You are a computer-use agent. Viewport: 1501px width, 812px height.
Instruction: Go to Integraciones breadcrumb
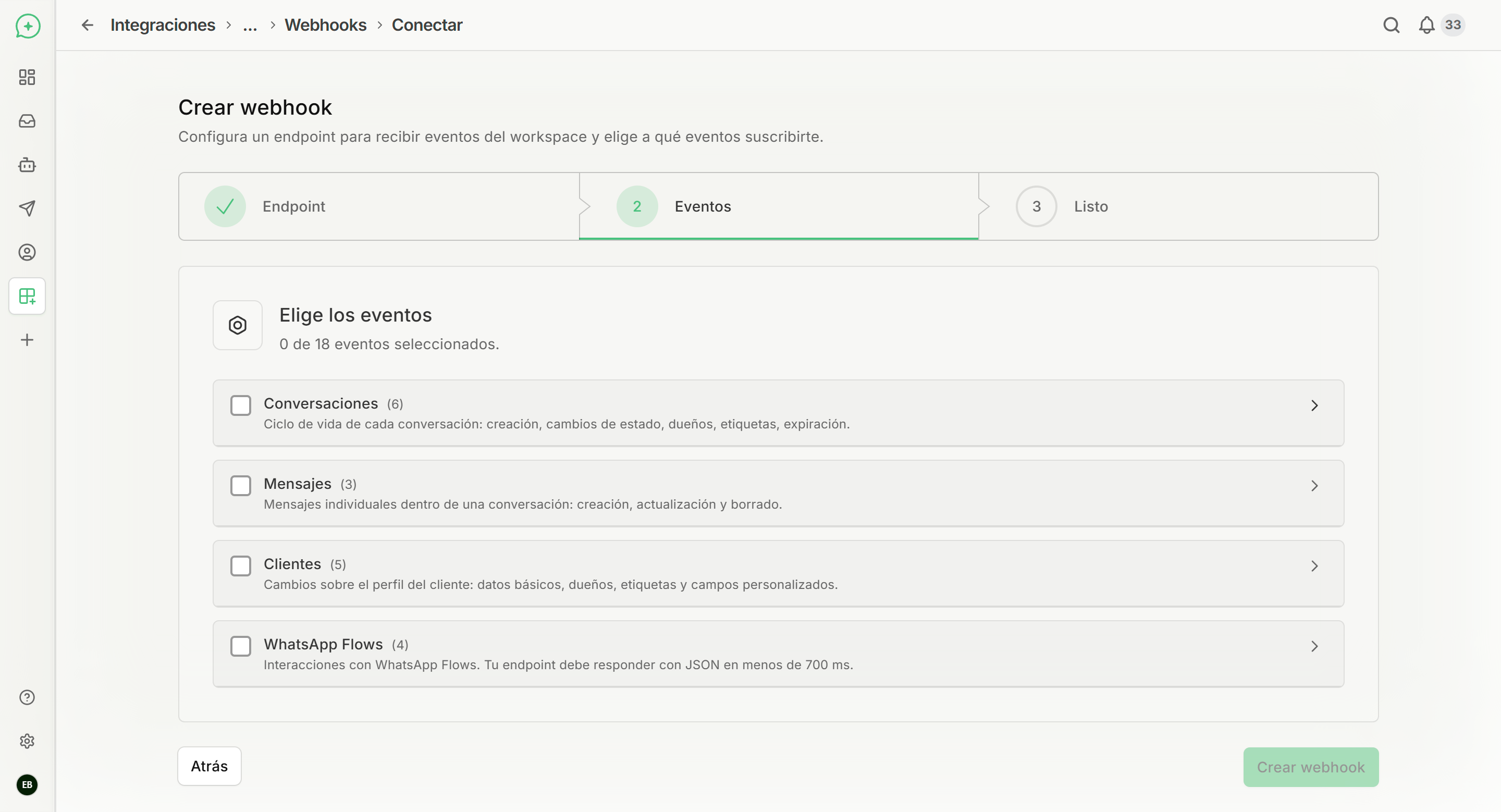point(163,25)
